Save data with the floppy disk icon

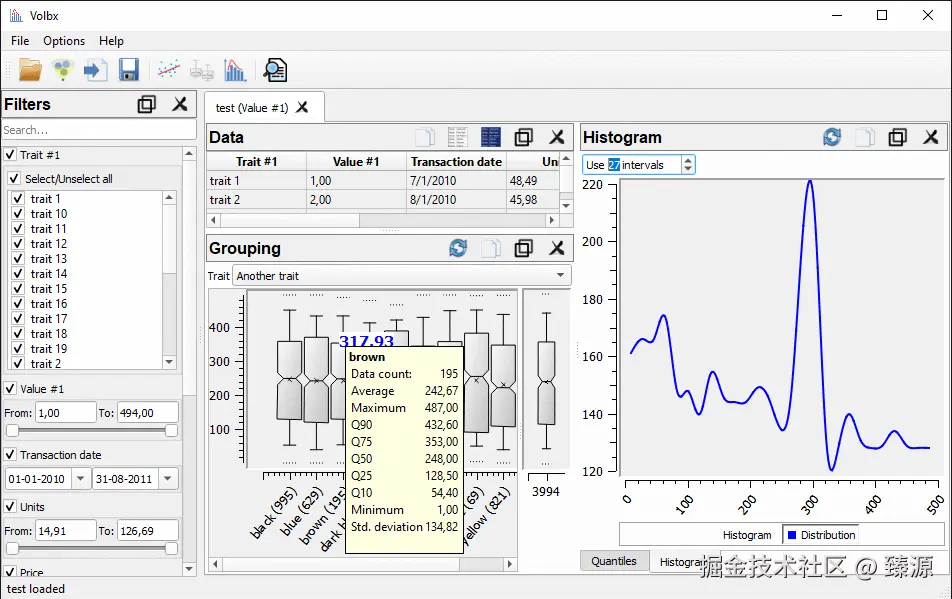[129, 70]
